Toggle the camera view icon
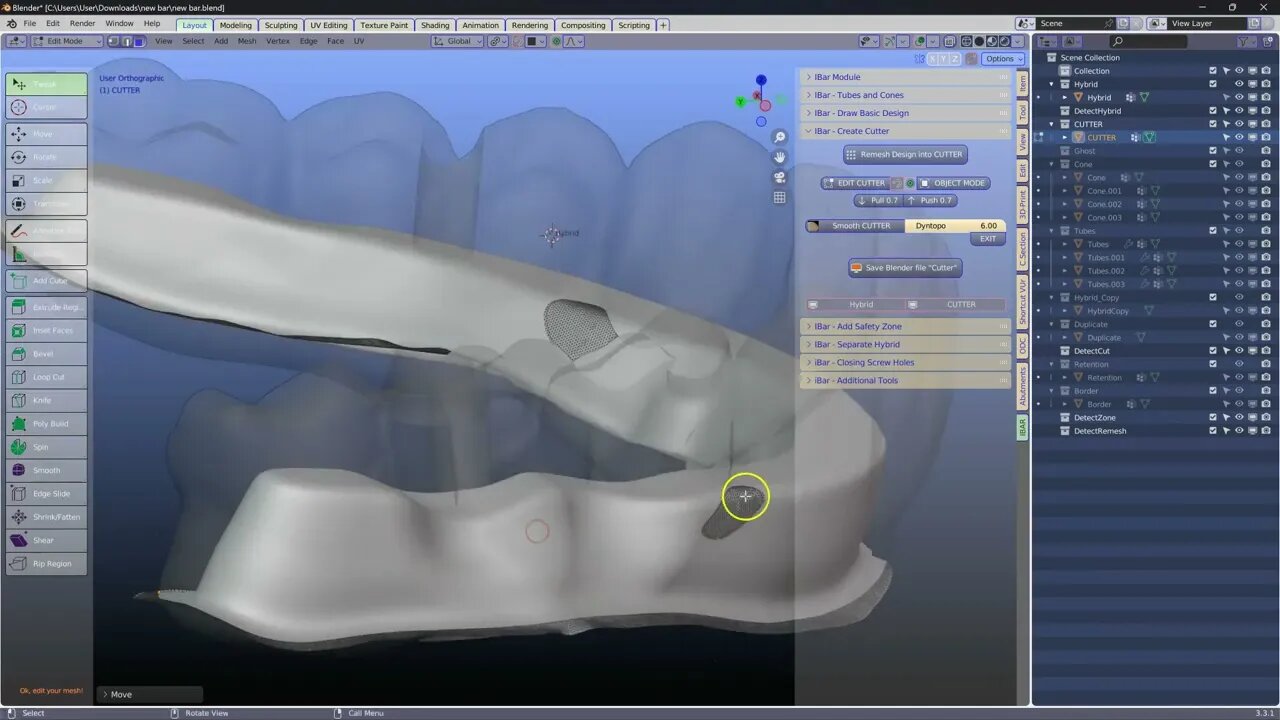This screenshot has height=720, width=1280. (780, 178)
